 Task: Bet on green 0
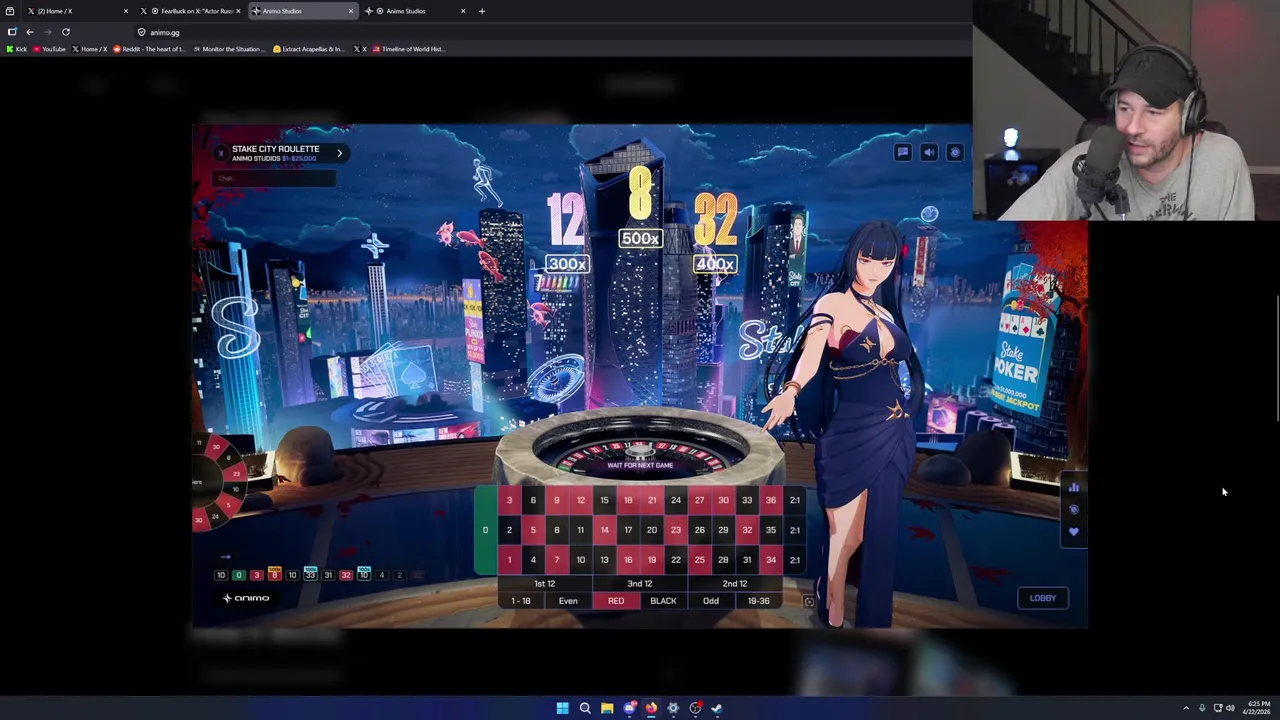tap(485, 530)
